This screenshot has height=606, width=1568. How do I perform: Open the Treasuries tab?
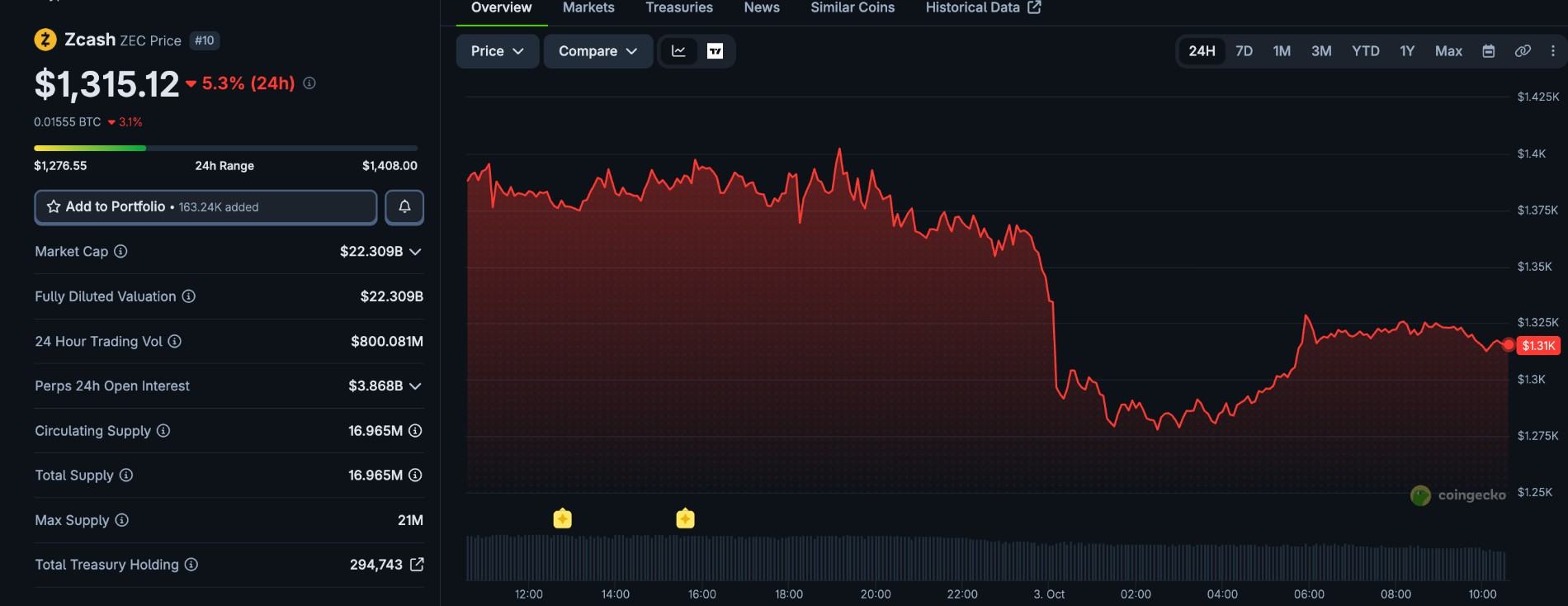pyautogui.click(x=679, y=8)
